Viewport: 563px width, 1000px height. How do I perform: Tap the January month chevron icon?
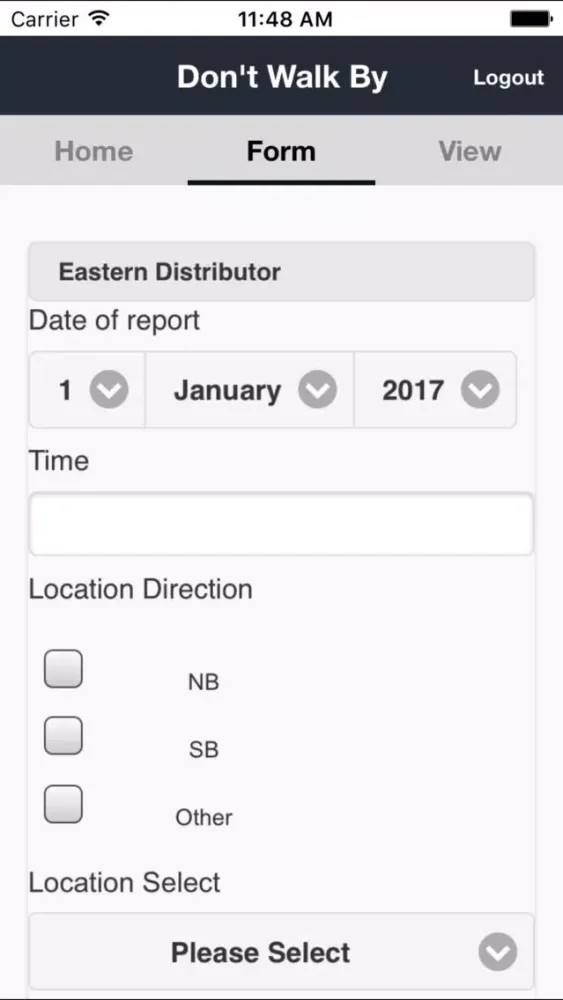pos(318,390)
